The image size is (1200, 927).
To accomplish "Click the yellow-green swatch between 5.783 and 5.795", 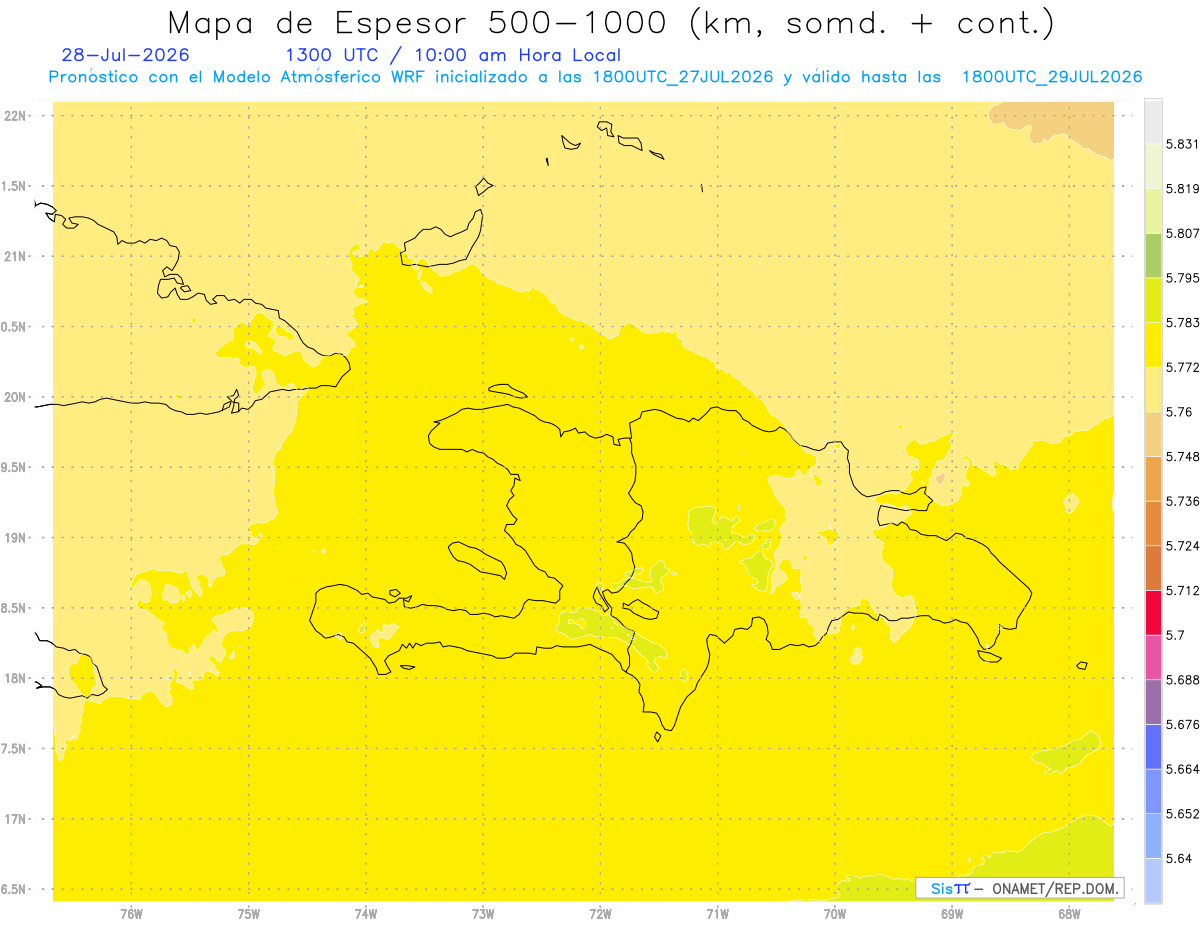I will 1153,300.
